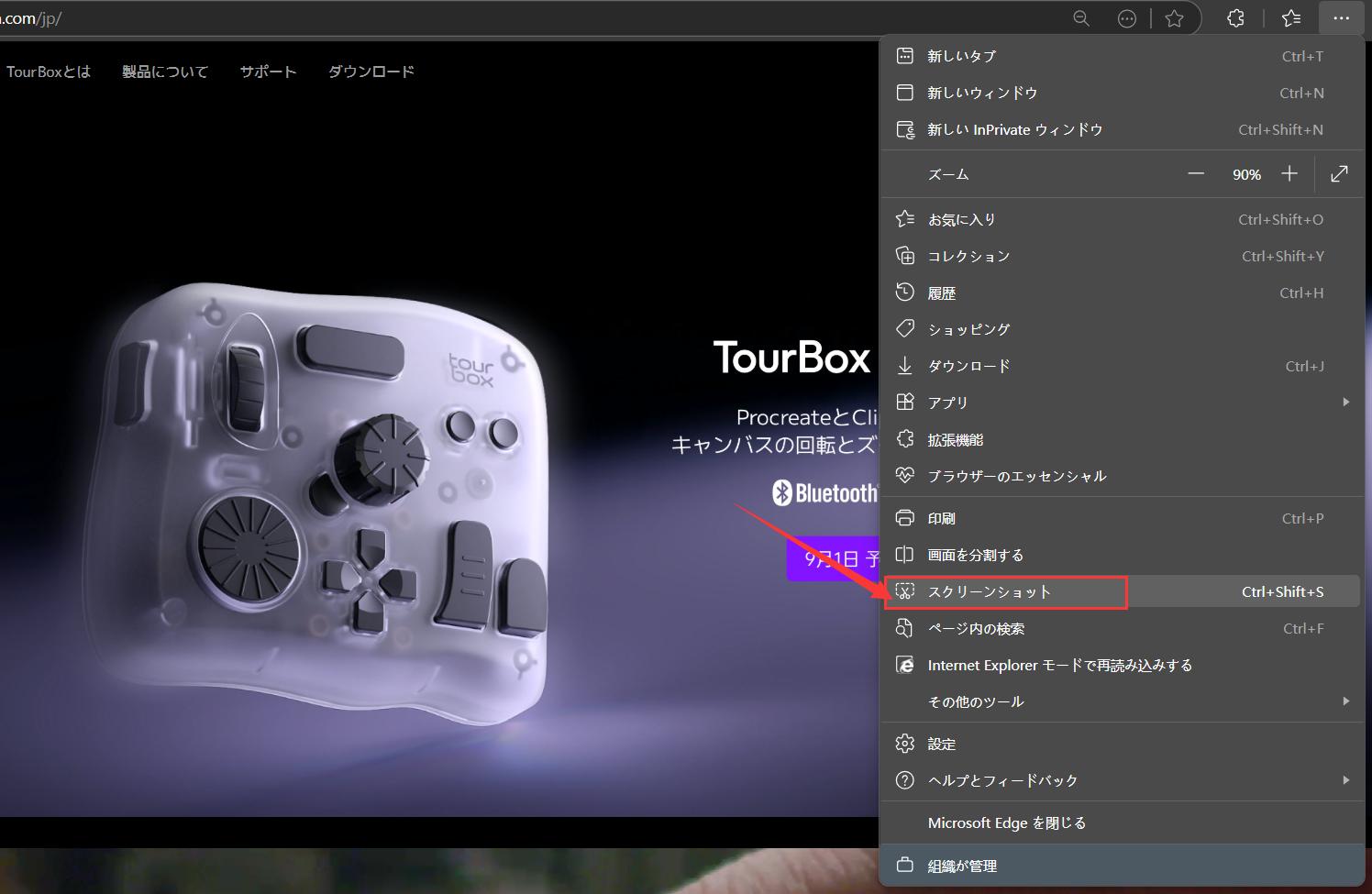Click the ページ内の検索 icon
Viewport: 1372px width, 894px height.
pos(904,628)
